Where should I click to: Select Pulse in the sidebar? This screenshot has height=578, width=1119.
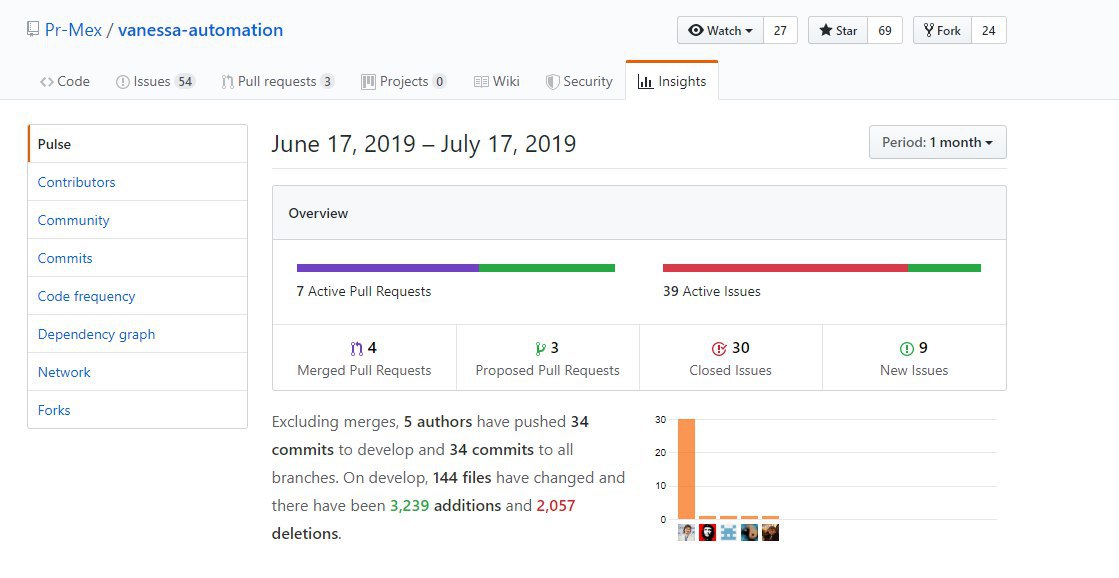pos(138,144)
